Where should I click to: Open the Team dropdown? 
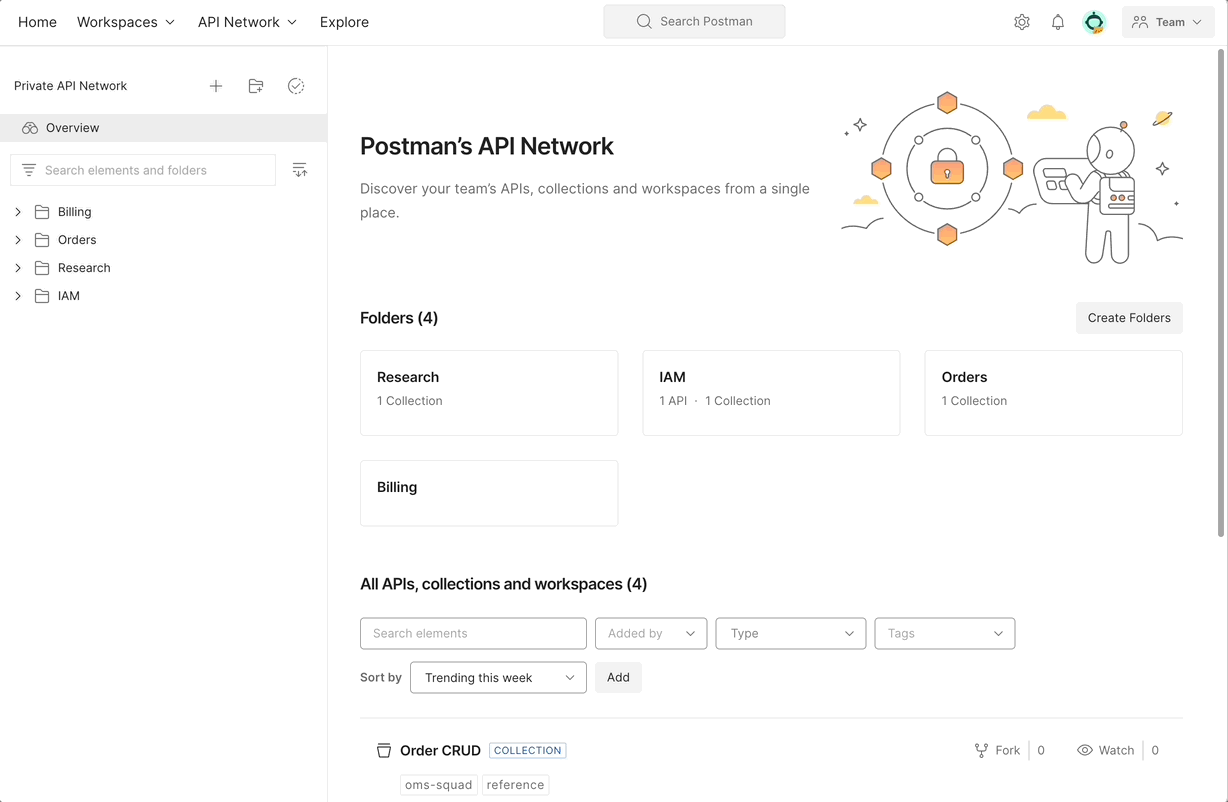(x=1167, y=21)
